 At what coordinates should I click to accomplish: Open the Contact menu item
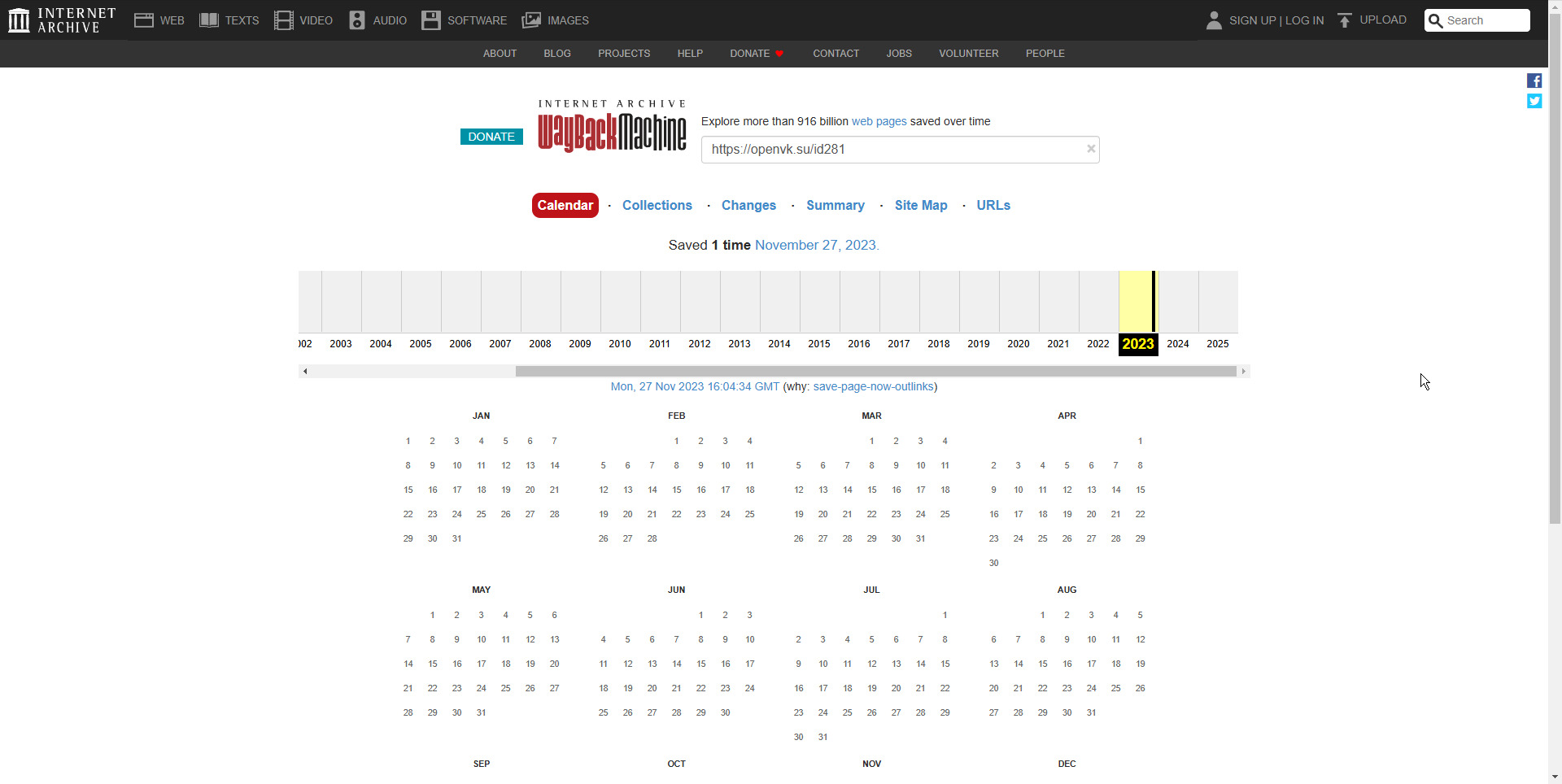coord(836,54)
